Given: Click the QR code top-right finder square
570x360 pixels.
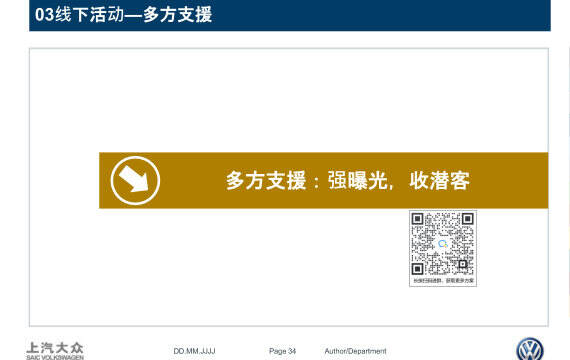Looking at the screenshot, I should tap(467, 219).
